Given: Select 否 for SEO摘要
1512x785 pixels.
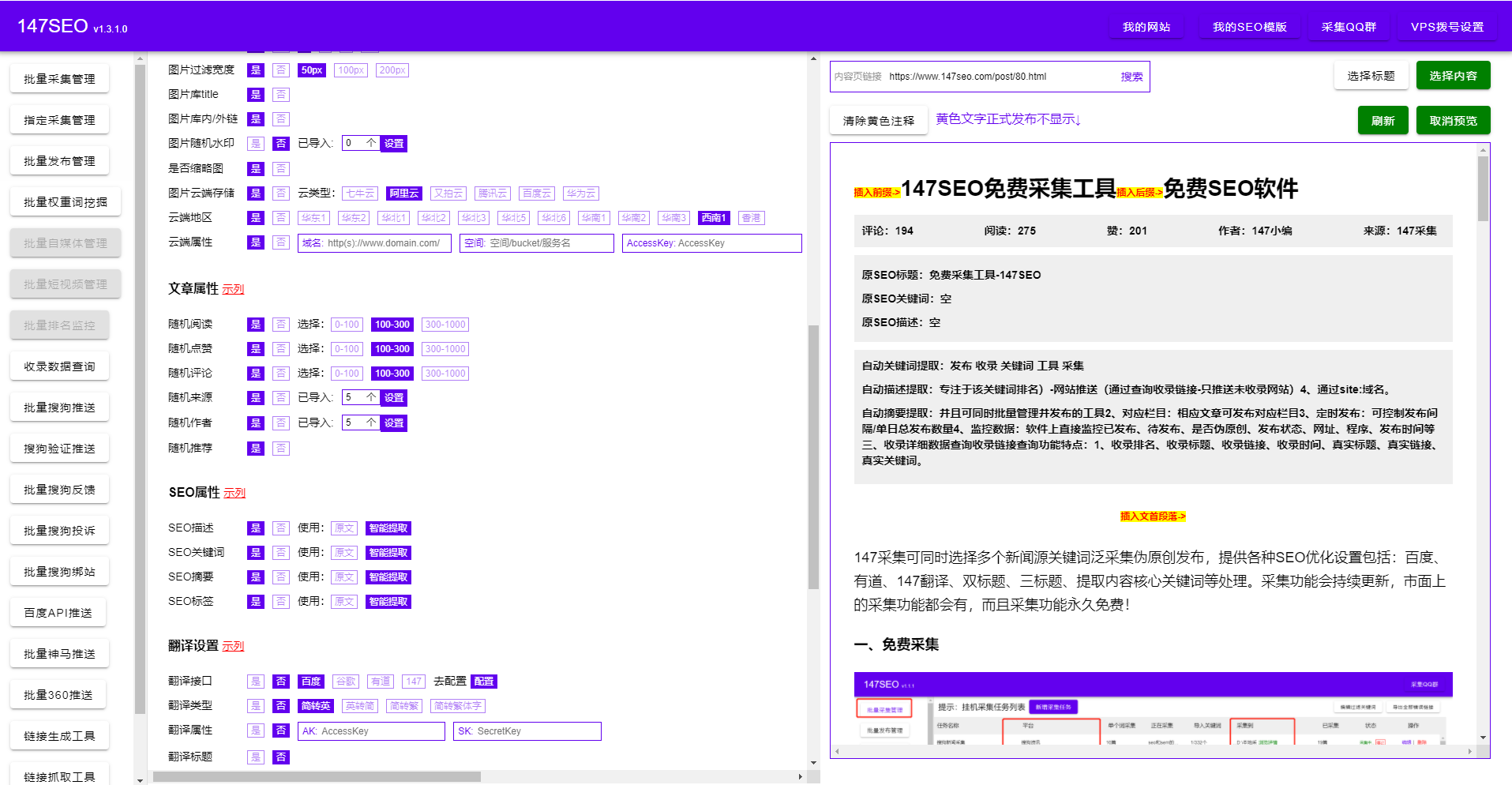Looking at the screenshot, I should [x=281, y=577].
